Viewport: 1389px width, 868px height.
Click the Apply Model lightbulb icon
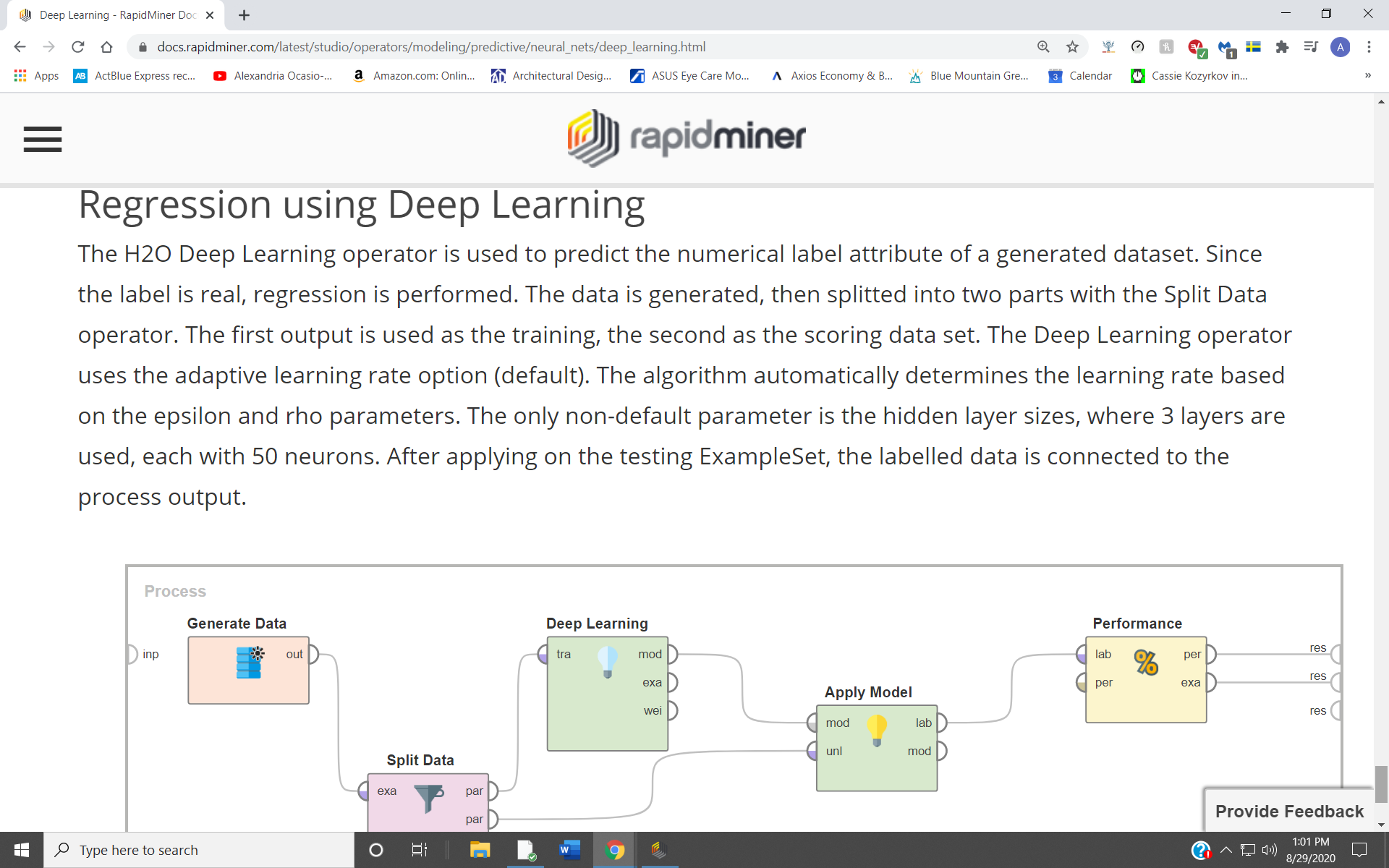tap(877, 731)
